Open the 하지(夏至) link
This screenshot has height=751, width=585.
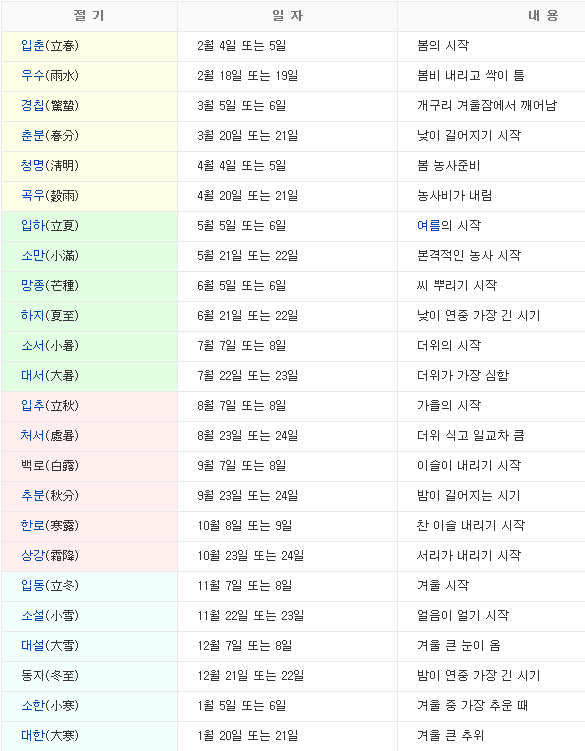33,316
